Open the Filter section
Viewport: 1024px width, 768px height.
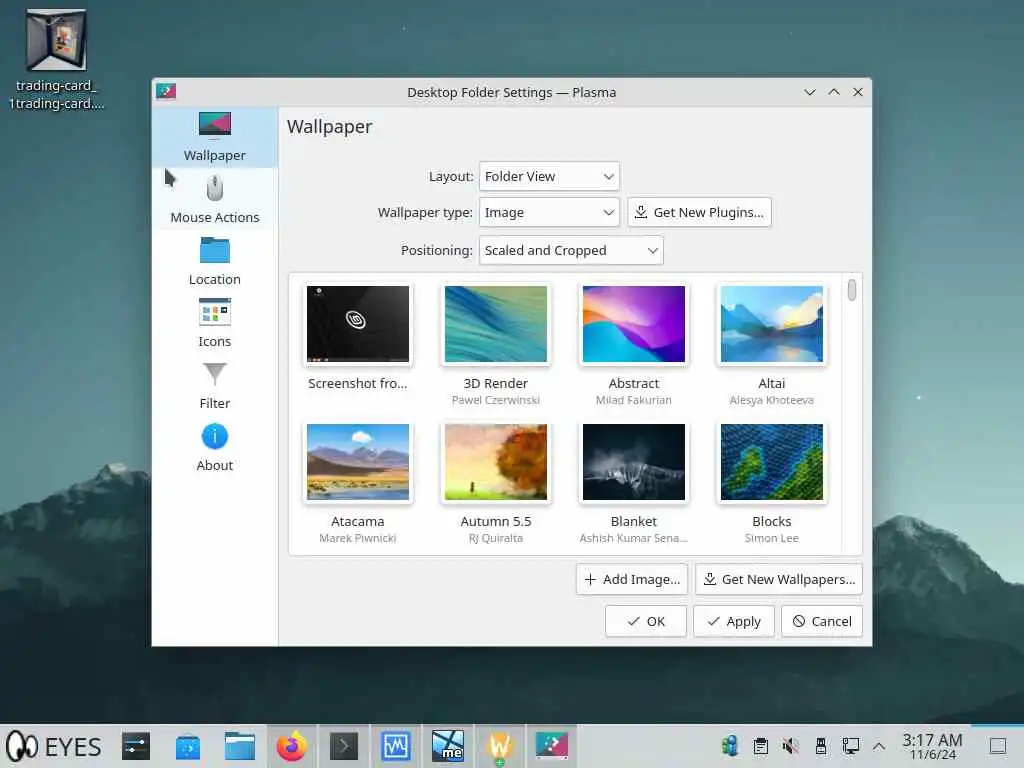click(214, 385)
